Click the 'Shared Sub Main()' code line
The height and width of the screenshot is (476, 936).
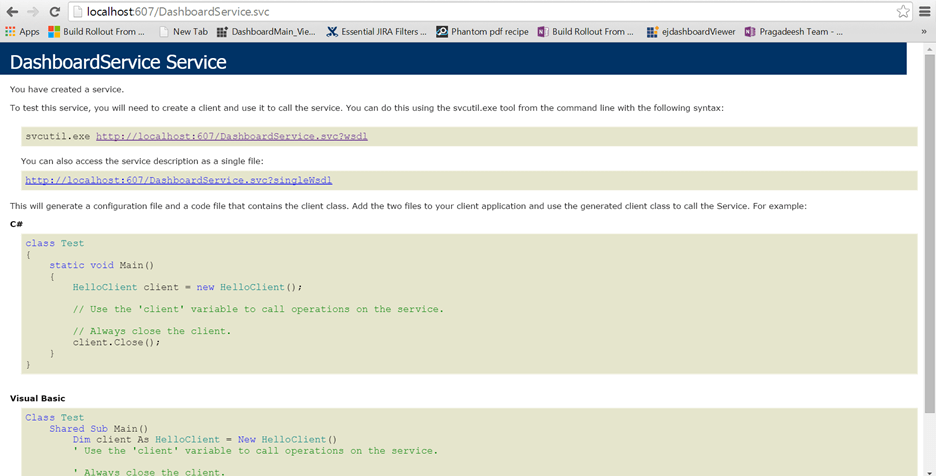tap(98, 429)
